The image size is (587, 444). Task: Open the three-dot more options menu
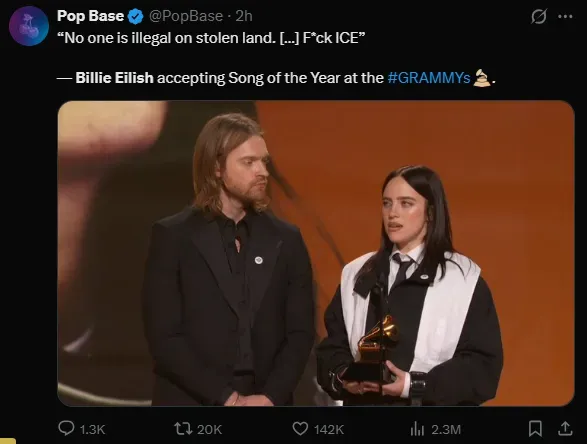pyautogui.click(x=565, y=16)
